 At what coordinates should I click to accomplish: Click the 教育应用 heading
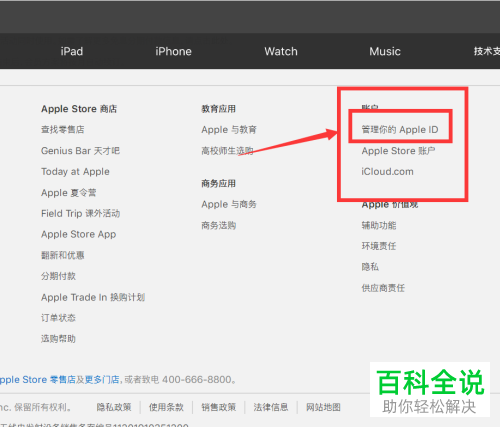(219, 109)
